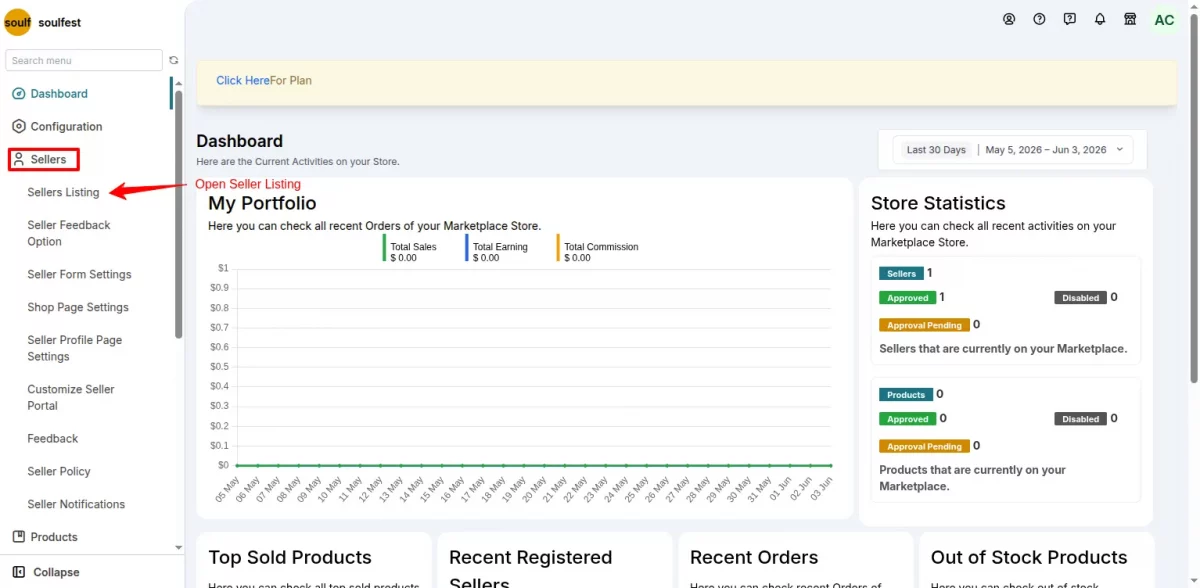
Task: Click the Products count badge
Action: point(906,394)
